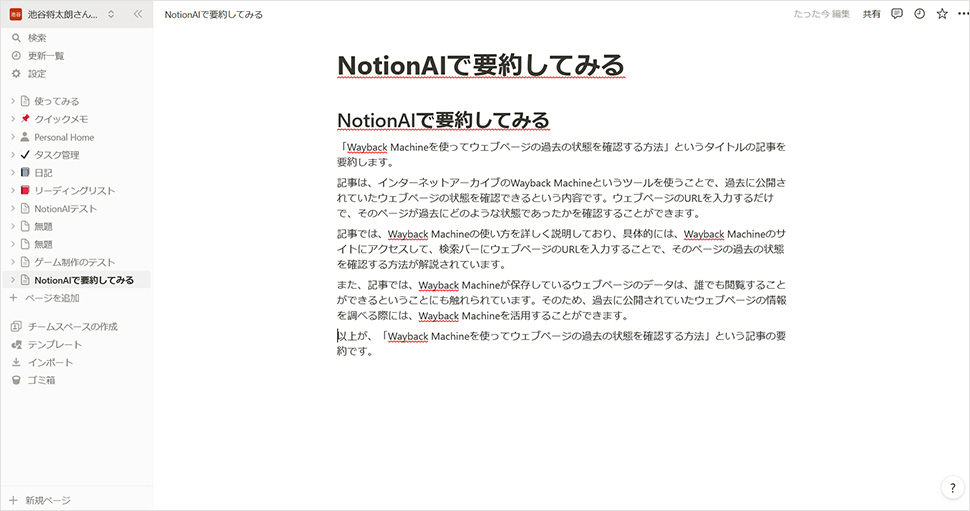This screenshot has height=511, width=970.
Task: Open the リーディングリスト page
Action: coord(77,191)
